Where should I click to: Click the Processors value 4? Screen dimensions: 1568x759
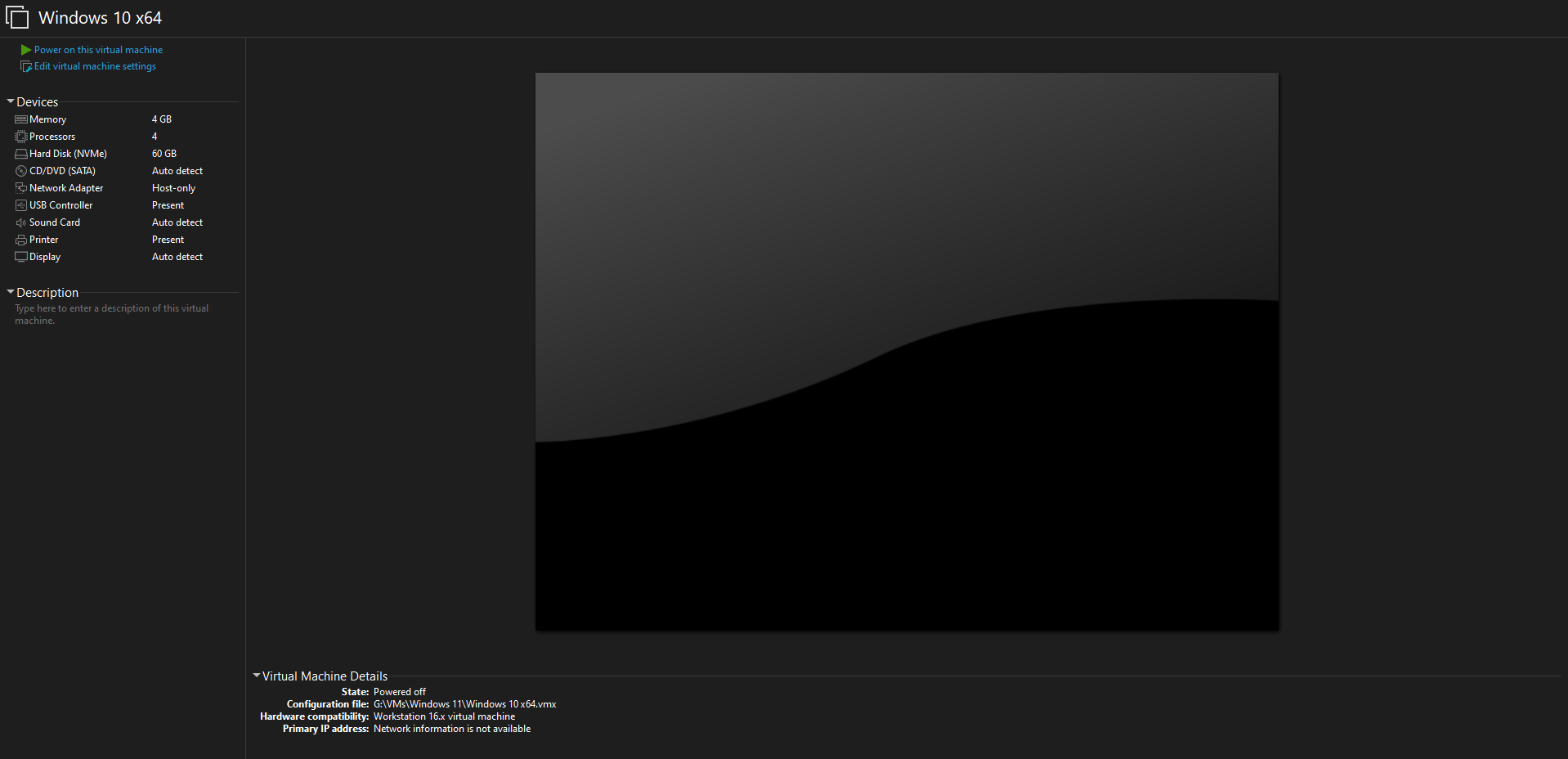coord(155,137)
